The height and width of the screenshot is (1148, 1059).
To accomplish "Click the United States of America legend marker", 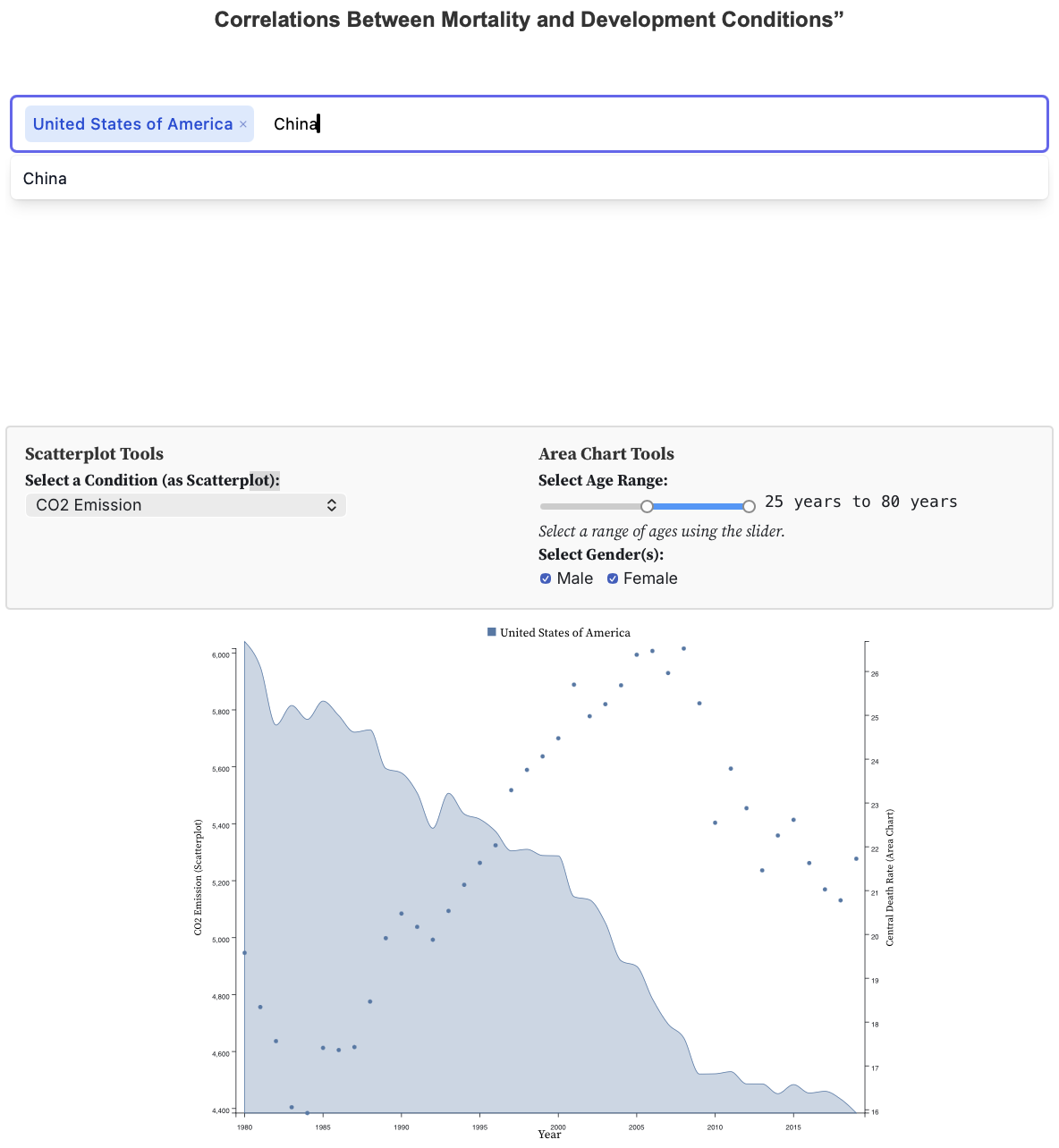I will click(491, 632).
